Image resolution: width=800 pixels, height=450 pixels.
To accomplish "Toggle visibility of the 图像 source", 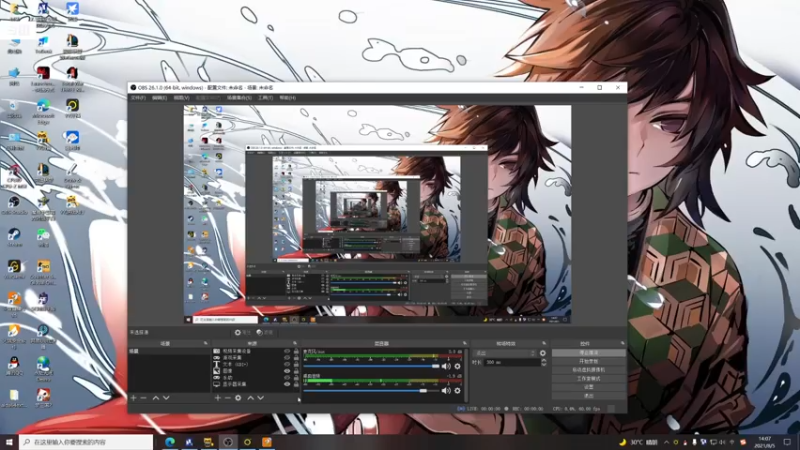I will [x=287, y=371].
